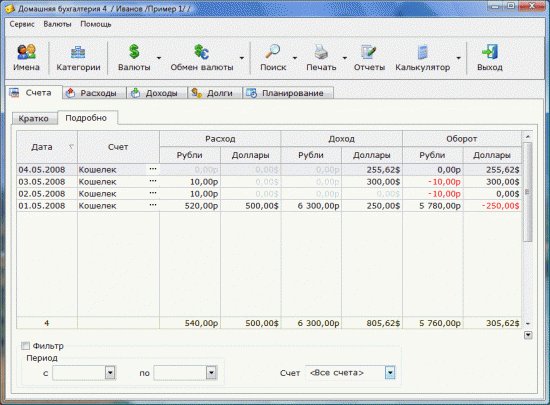Expand the period end date 'по' dropdown
Image resolution: width=550 pixels, height=405 pixels.
[212, 373]
